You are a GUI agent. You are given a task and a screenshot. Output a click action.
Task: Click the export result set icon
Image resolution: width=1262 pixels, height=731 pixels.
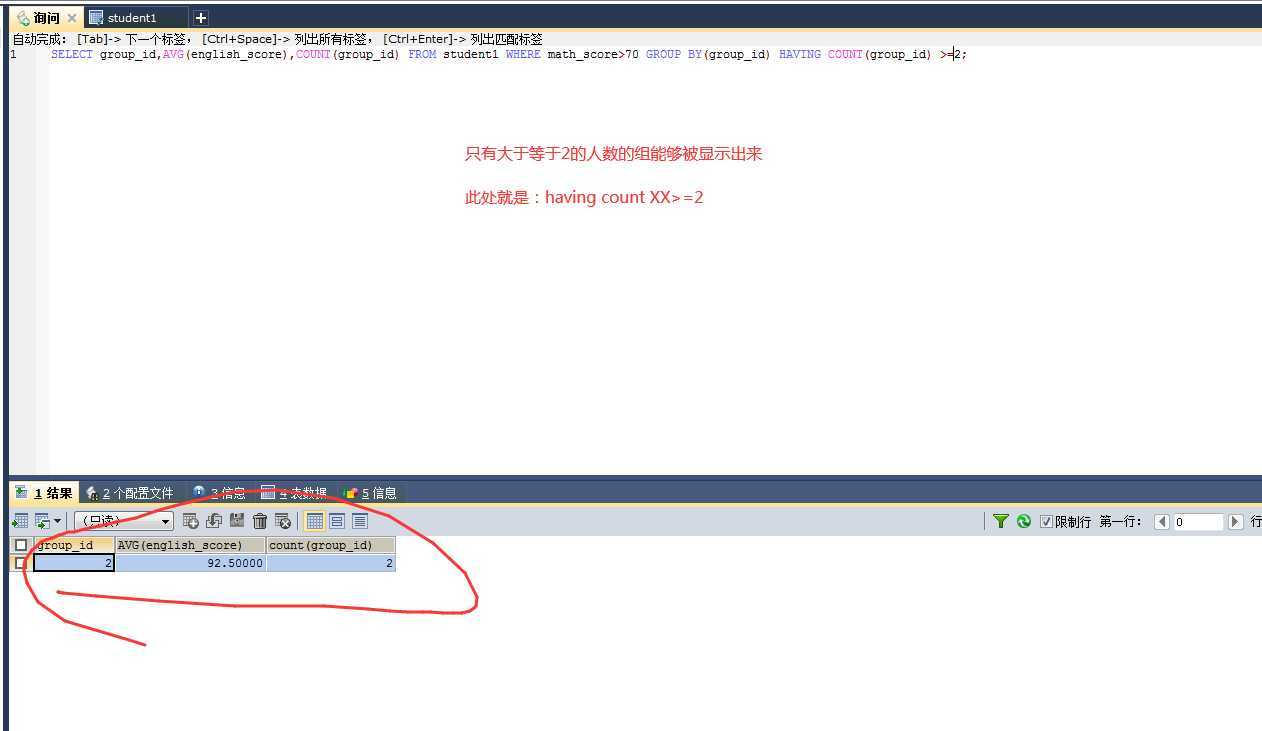coord(19,521)
